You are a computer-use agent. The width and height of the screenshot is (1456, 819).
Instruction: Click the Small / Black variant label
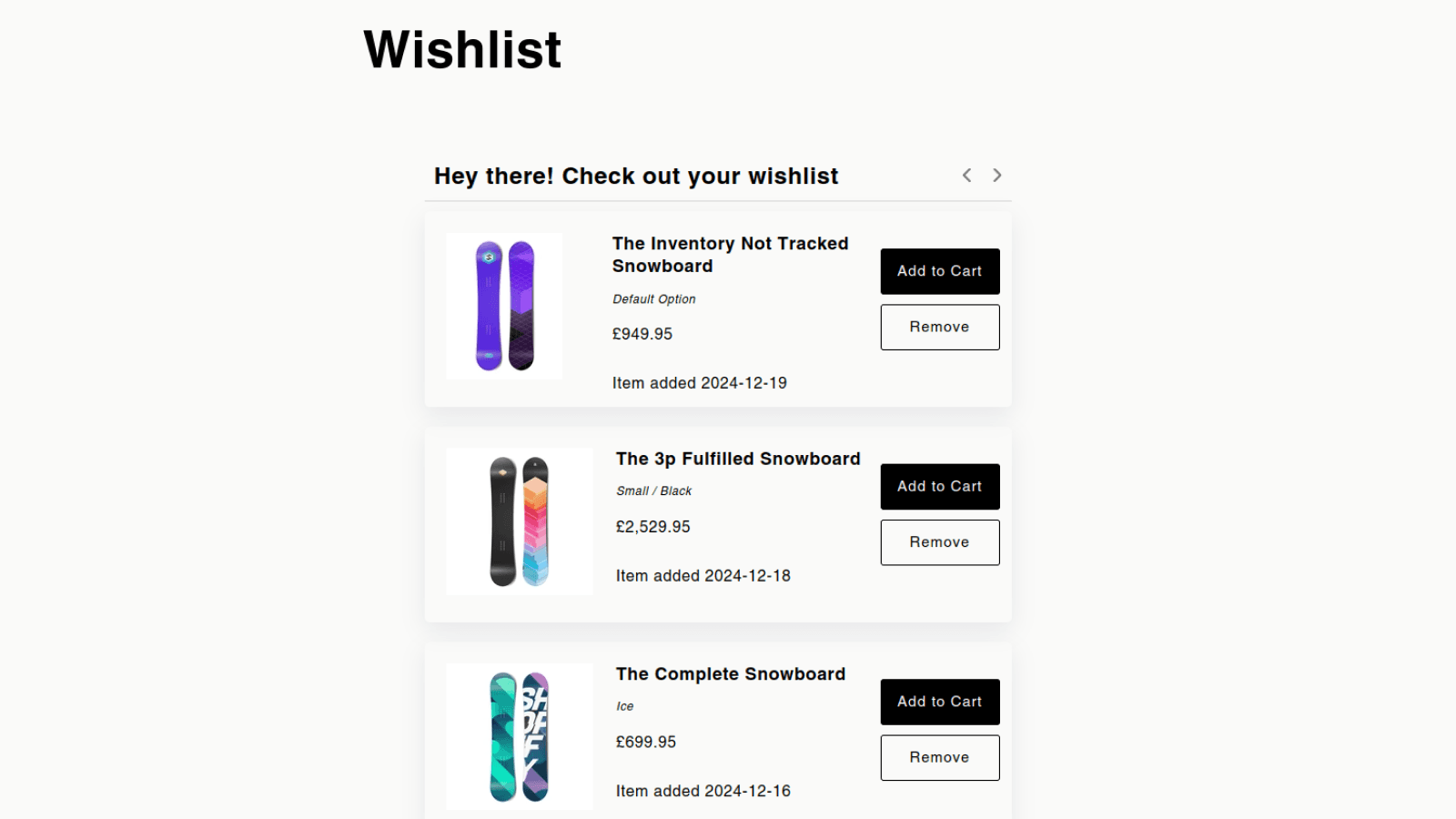(x=653, y=491)
